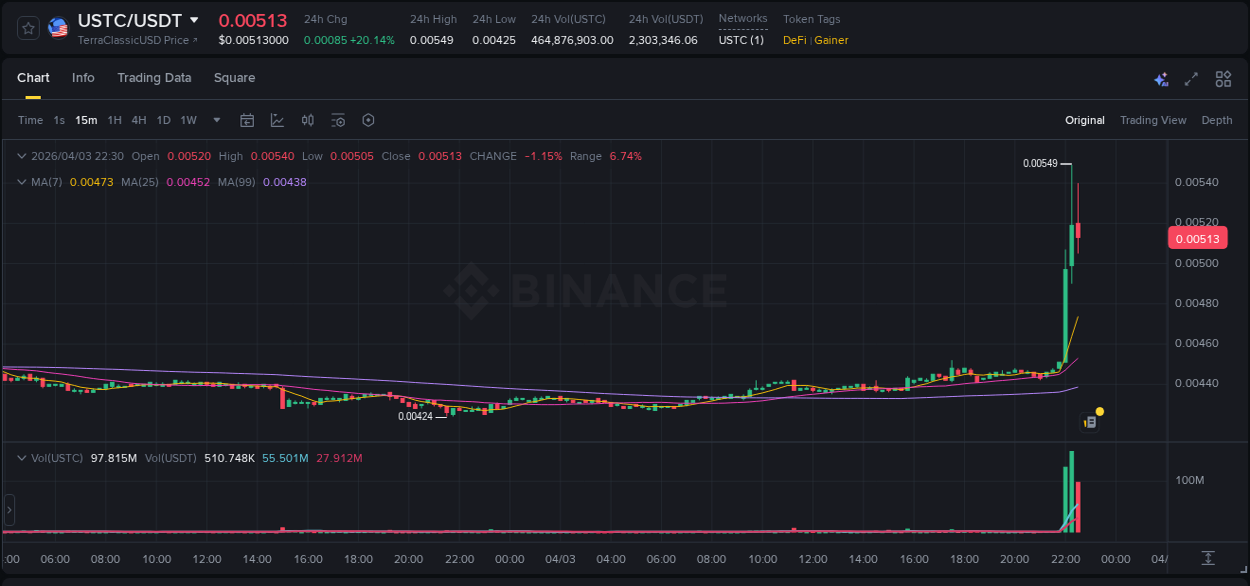Add USTC/USDT to favorites with the star icon

point(27,27)
